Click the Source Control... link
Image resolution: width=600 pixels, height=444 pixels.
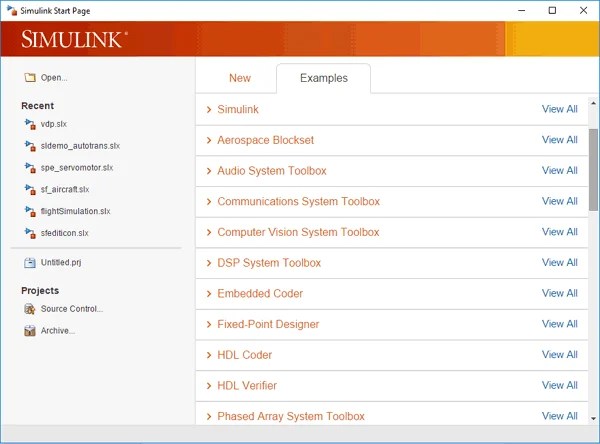point(72,309)
